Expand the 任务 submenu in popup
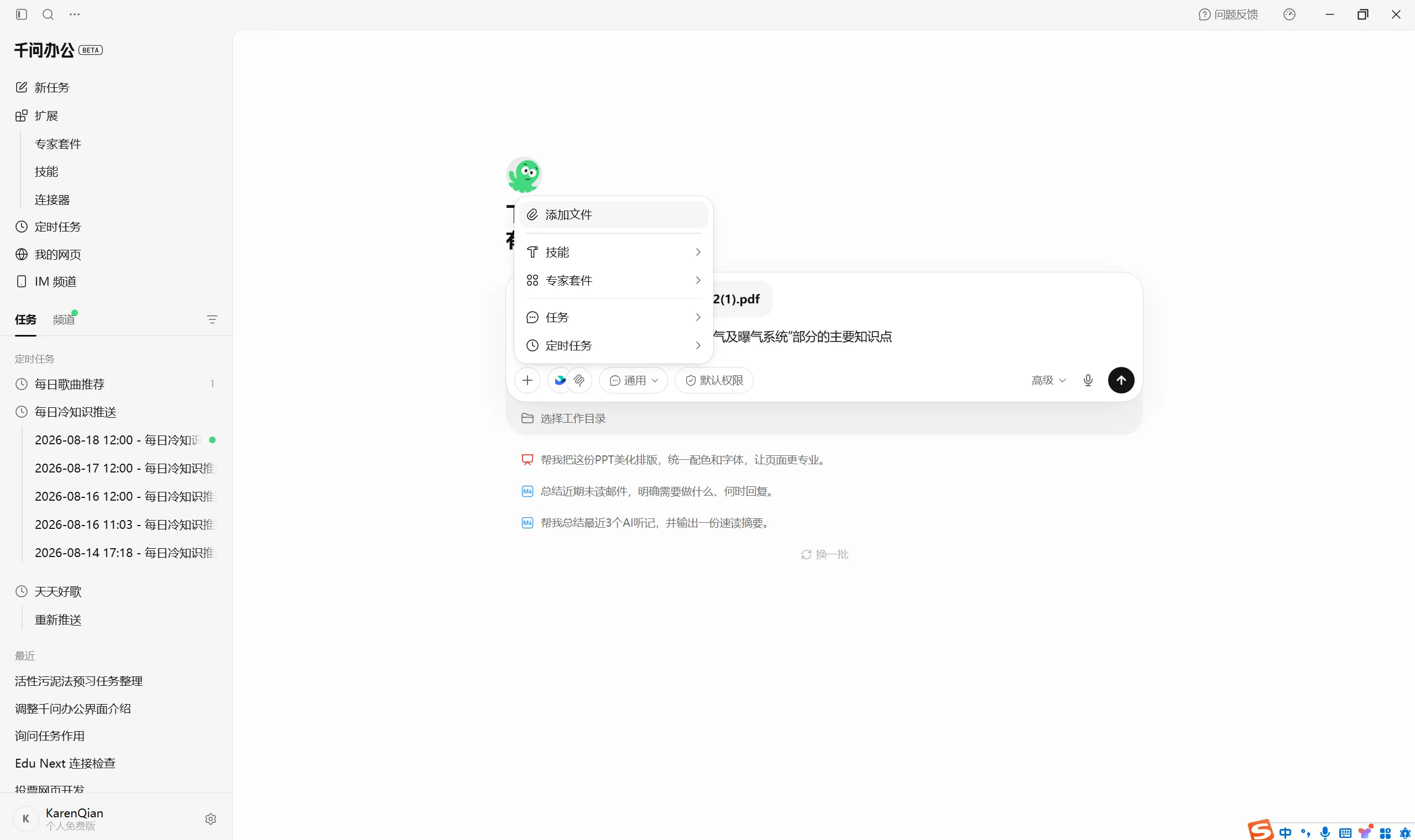Image resolution: width=1415 pixels, height=840 pixels. [x=613, y=317]
